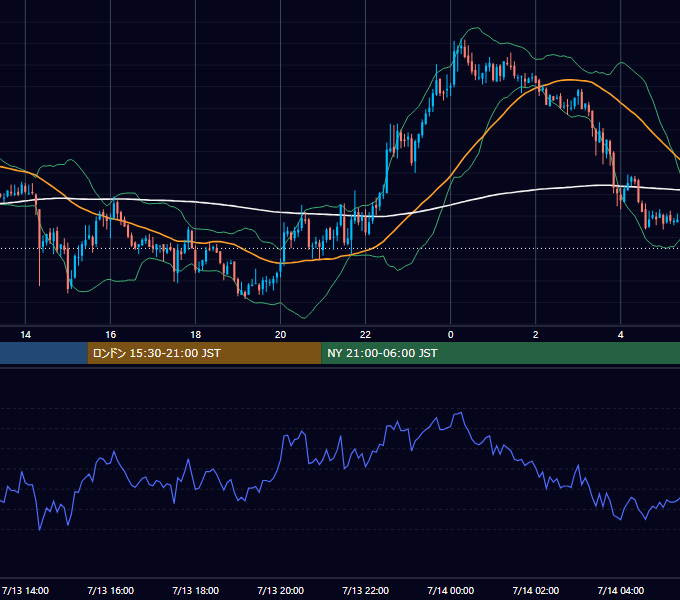The width and height of the screenshot is (680, 600).
Task: Click the blue session bar before London
Action: point(44,353)
